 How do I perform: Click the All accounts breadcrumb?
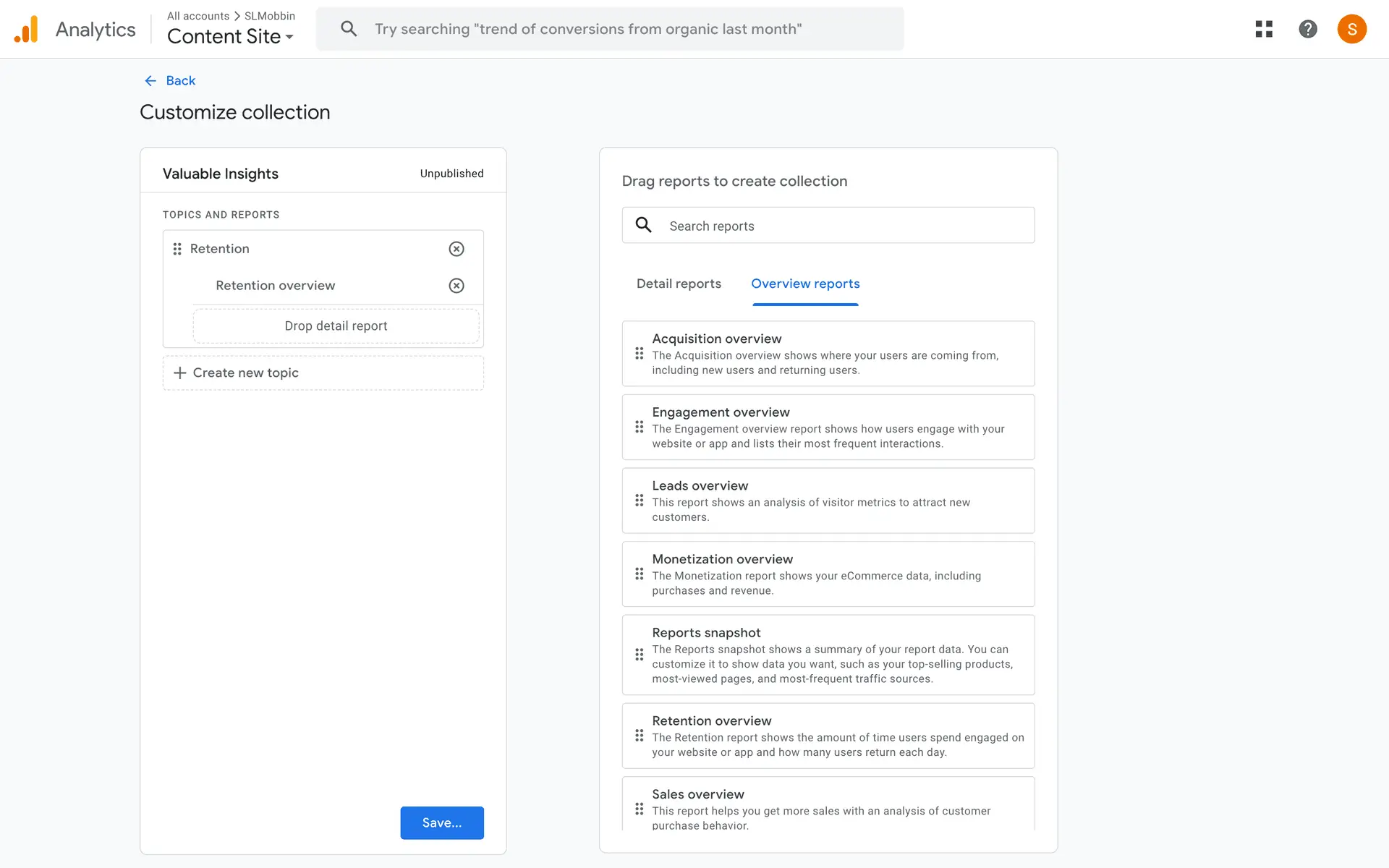[197, 16]
